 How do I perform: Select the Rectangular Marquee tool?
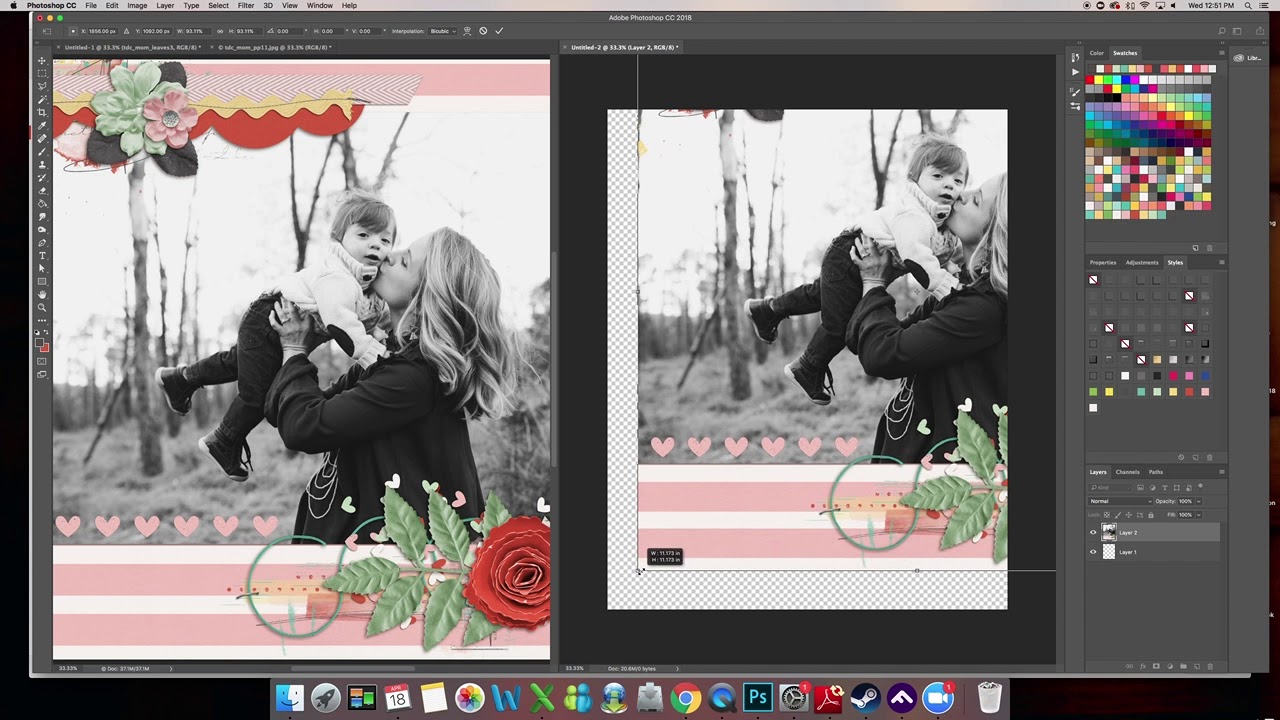pos(43,72)
